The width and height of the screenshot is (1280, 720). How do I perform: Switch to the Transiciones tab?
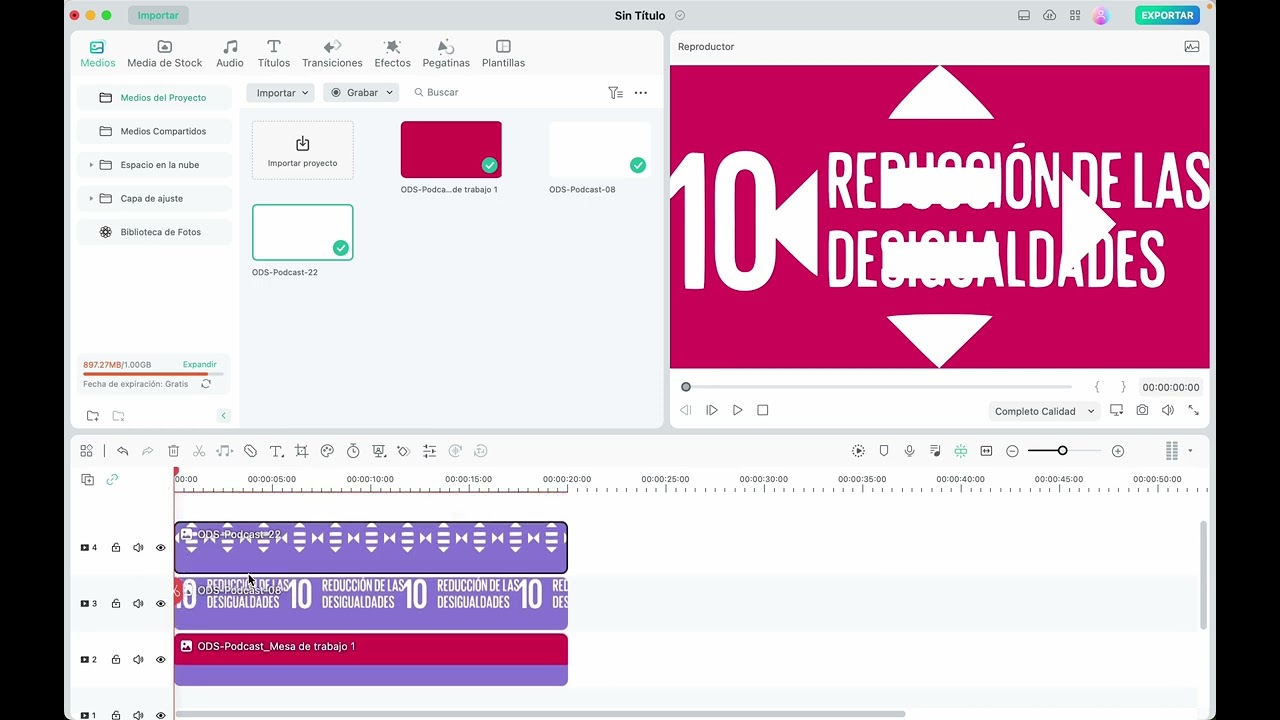coord(333,54)
